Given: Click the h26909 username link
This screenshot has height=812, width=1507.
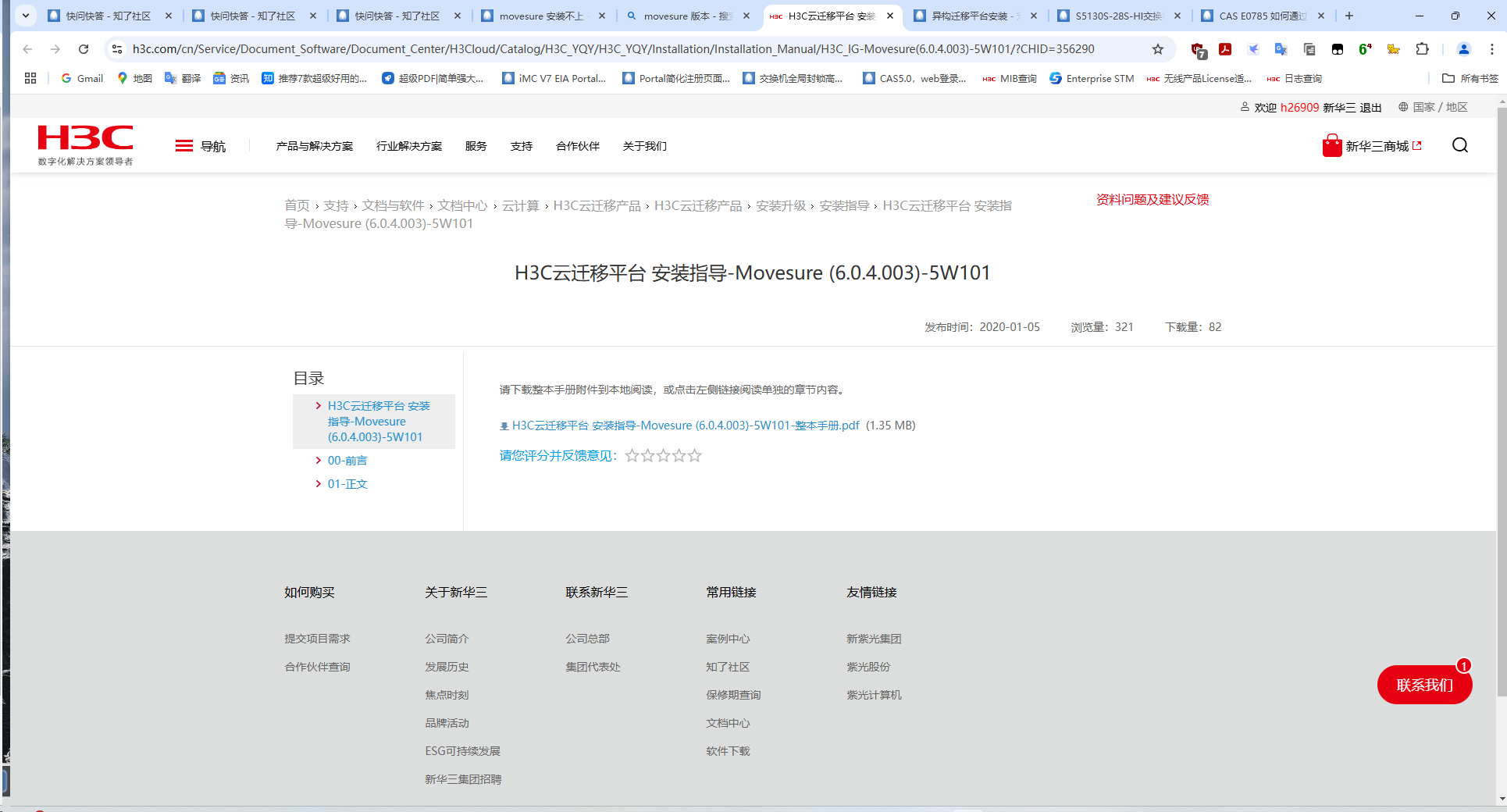Looking at the screenshot, I should [1299, 108].
